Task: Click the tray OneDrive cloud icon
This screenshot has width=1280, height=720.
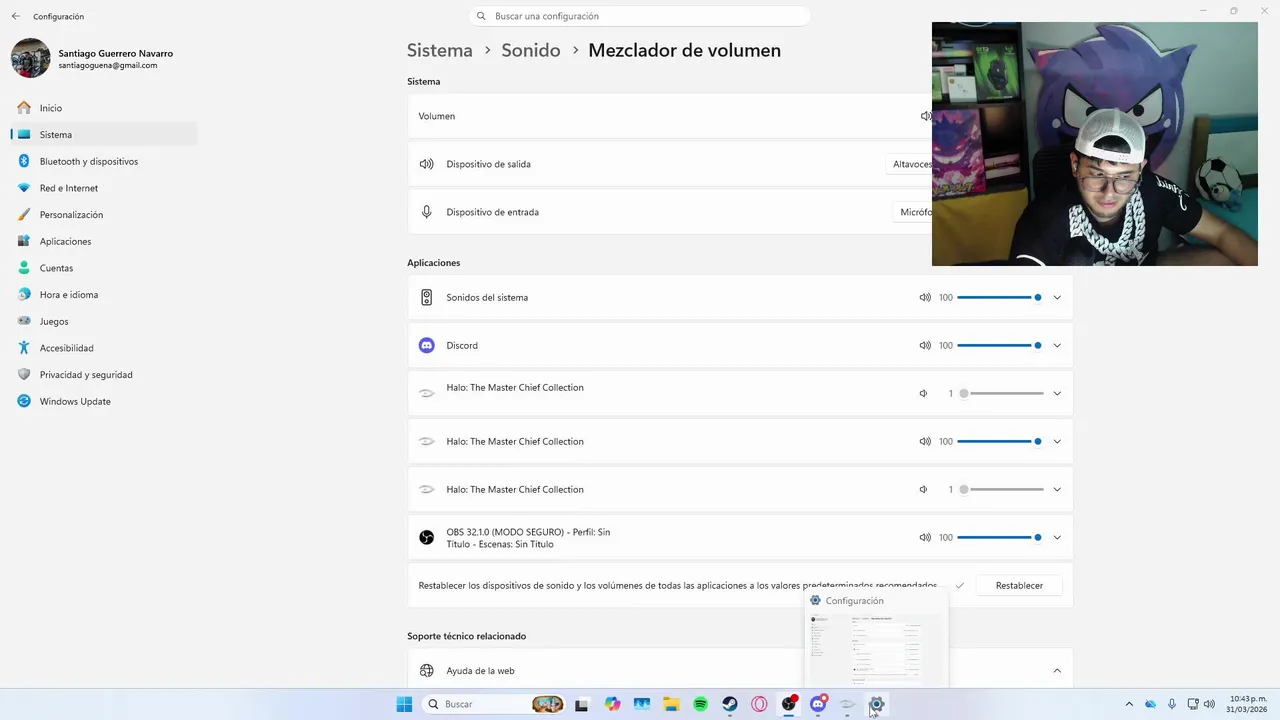Action: click(1151, 704)
